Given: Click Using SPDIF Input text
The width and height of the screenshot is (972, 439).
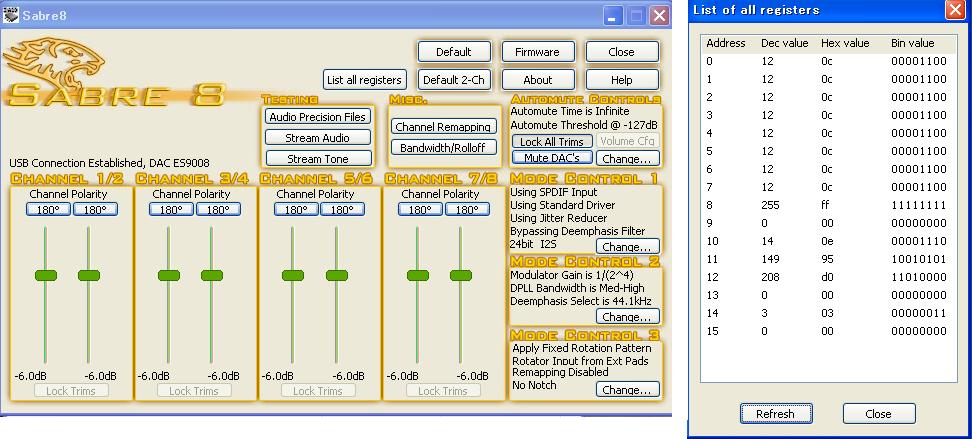Looking at the screenshot, I should (x=554, y=192).
